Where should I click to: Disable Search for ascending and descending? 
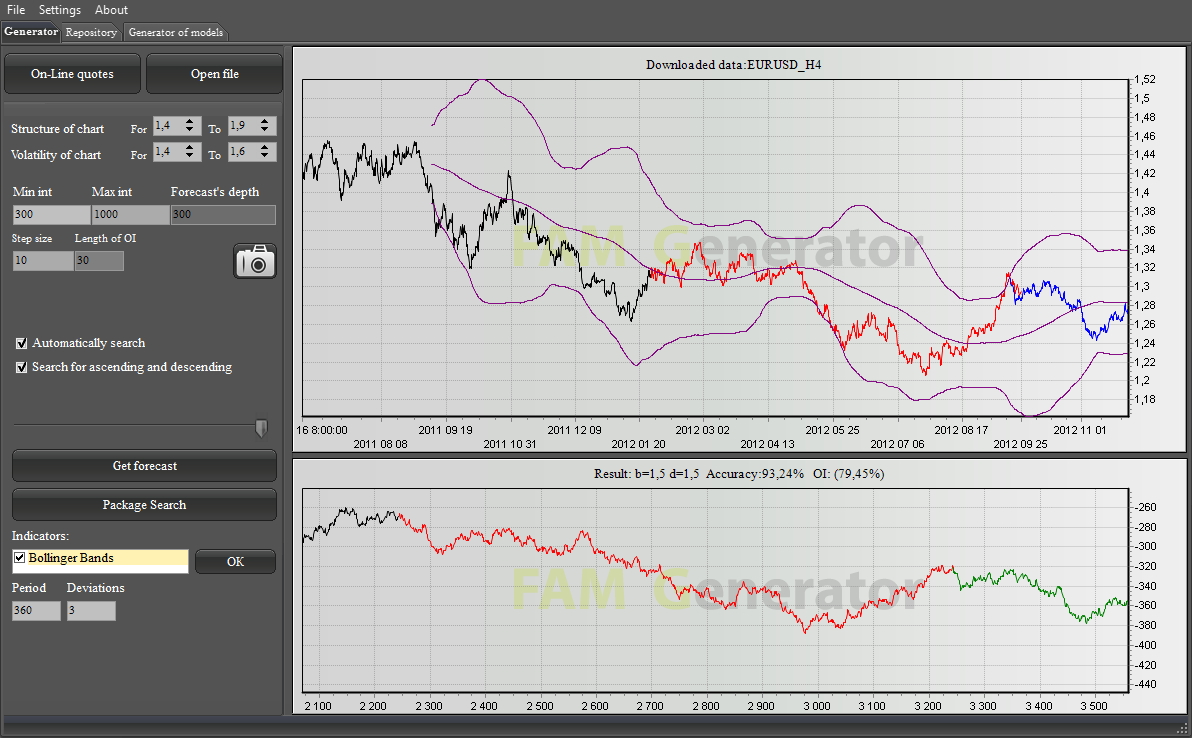[x=22, y=367]
